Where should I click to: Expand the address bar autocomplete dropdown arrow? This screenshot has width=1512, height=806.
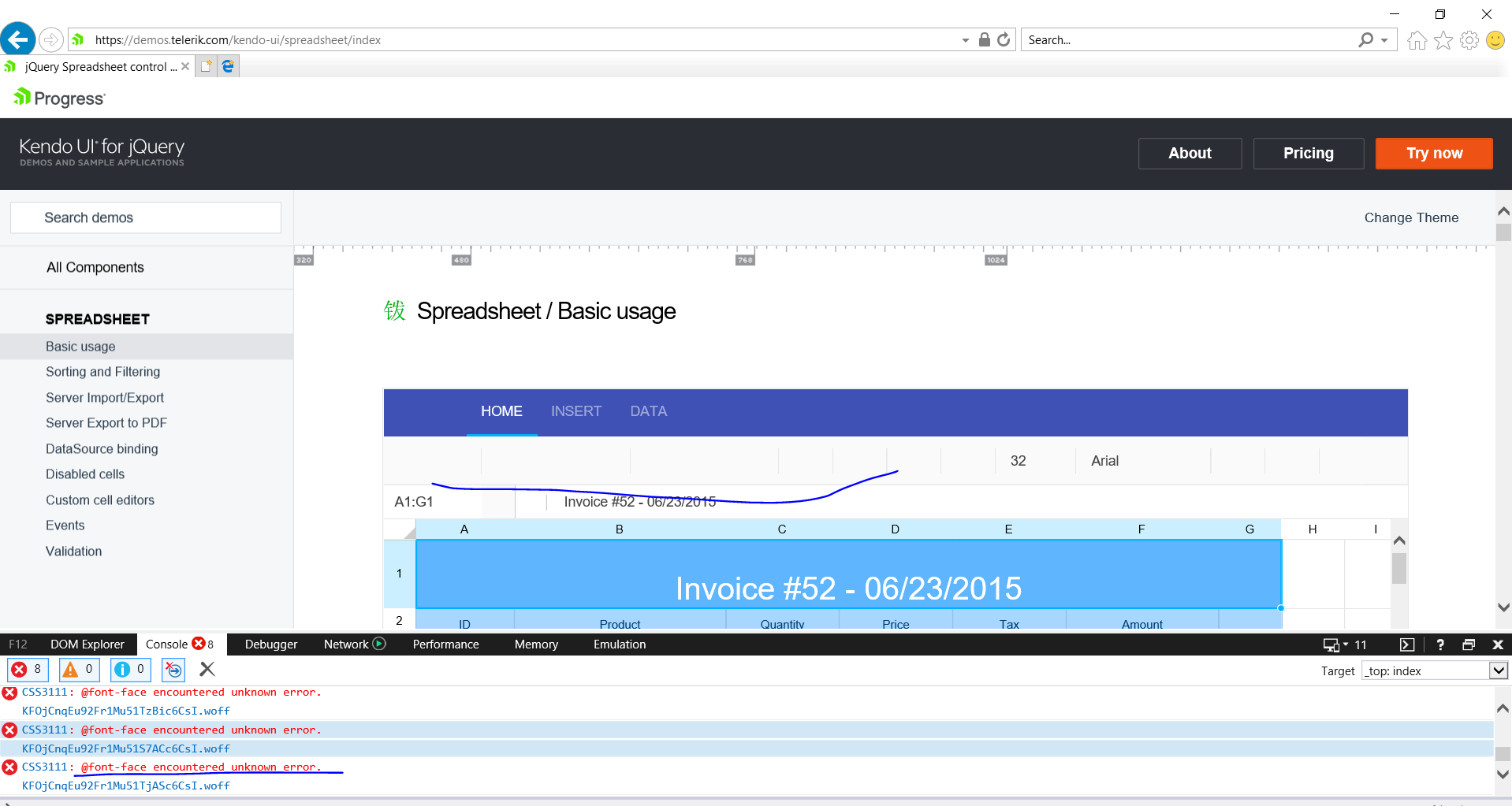click(966, 40)
